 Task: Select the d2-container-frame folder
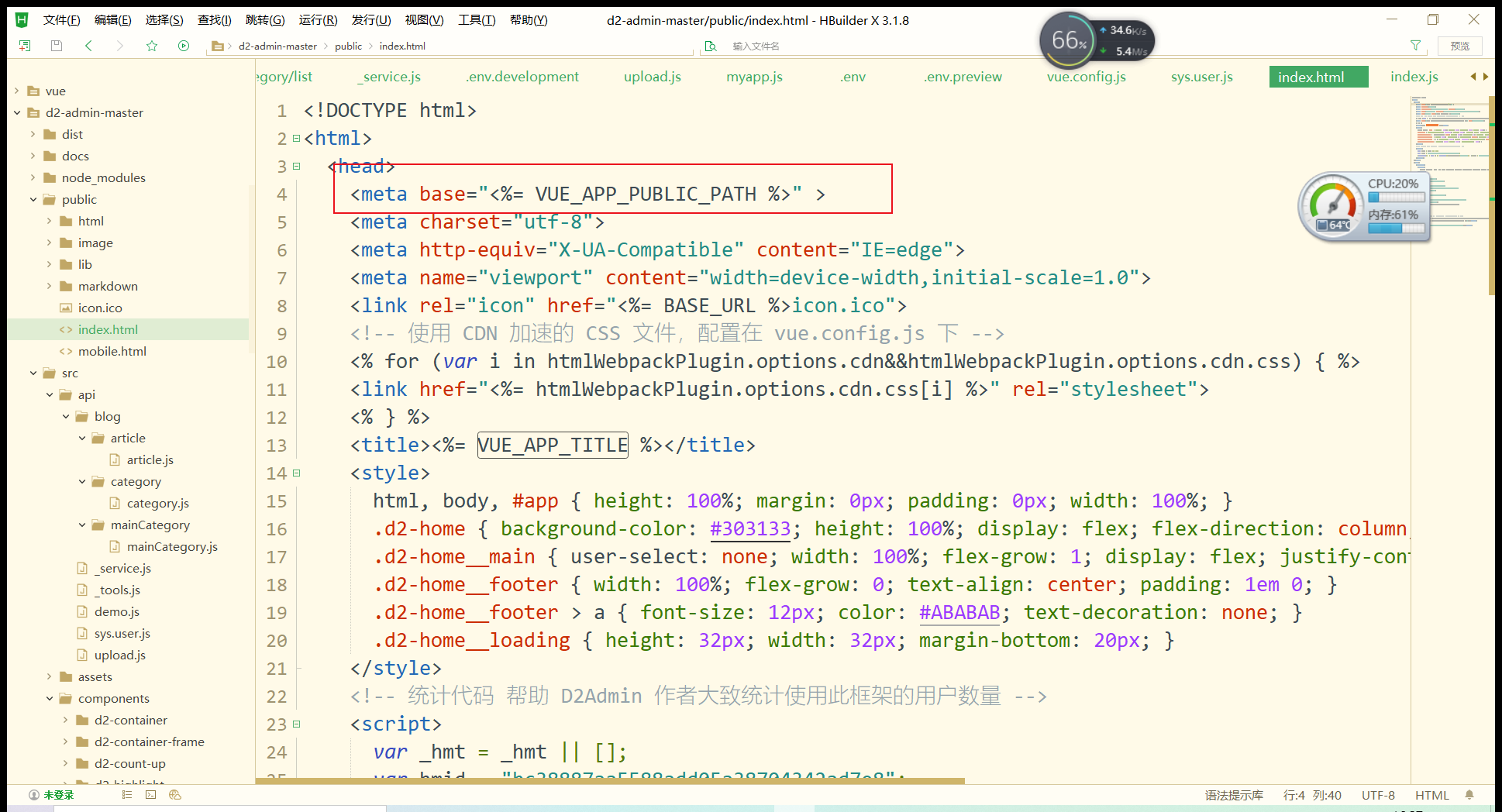click(150, 741)
